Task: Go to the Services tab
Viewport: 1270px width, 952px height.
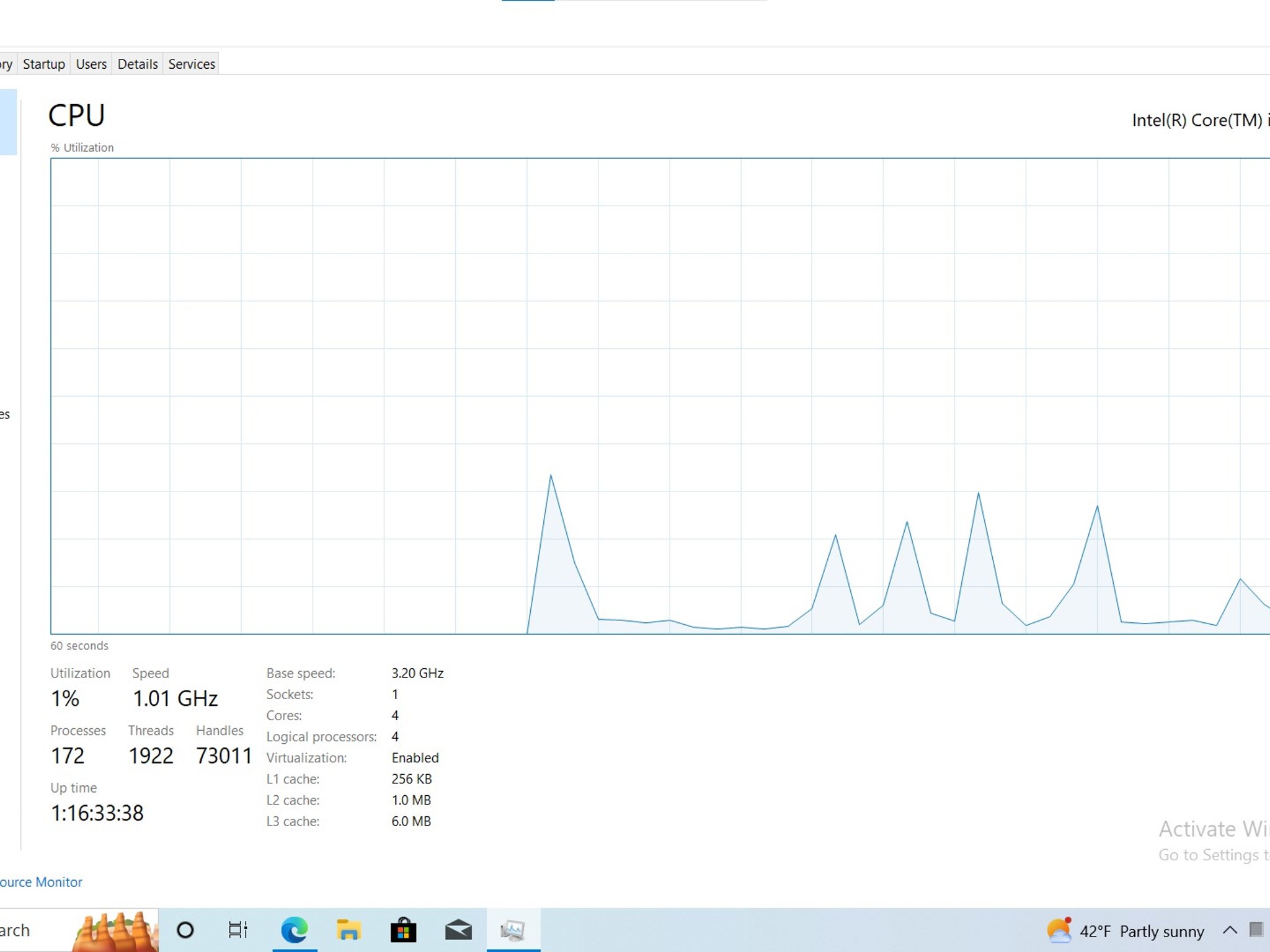Action: 192,64
